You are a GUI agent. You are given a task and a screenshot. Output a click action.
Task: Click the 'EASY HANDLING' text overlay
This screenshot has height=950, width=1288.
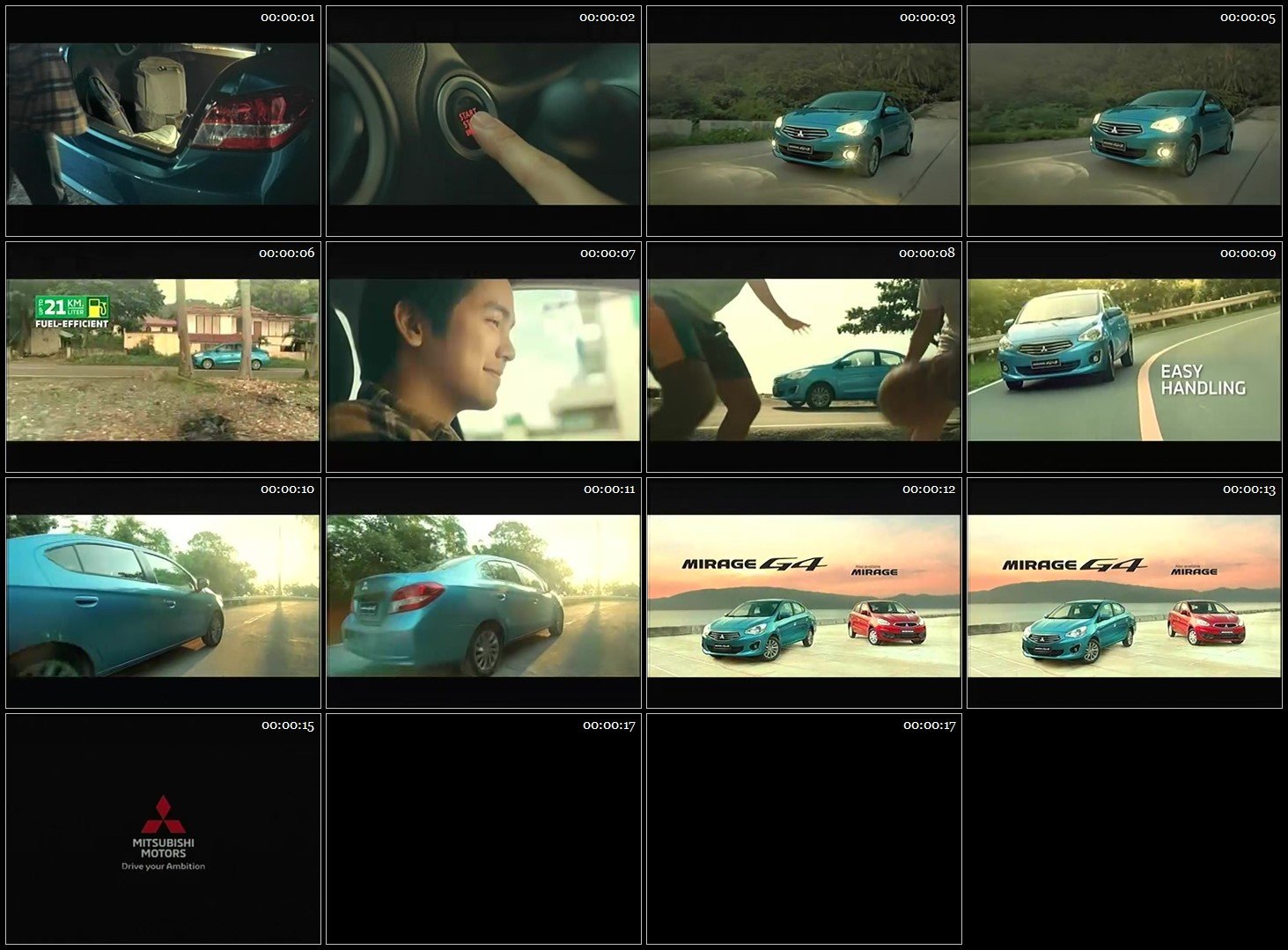pyautogui.click(x=1203, y=379)
